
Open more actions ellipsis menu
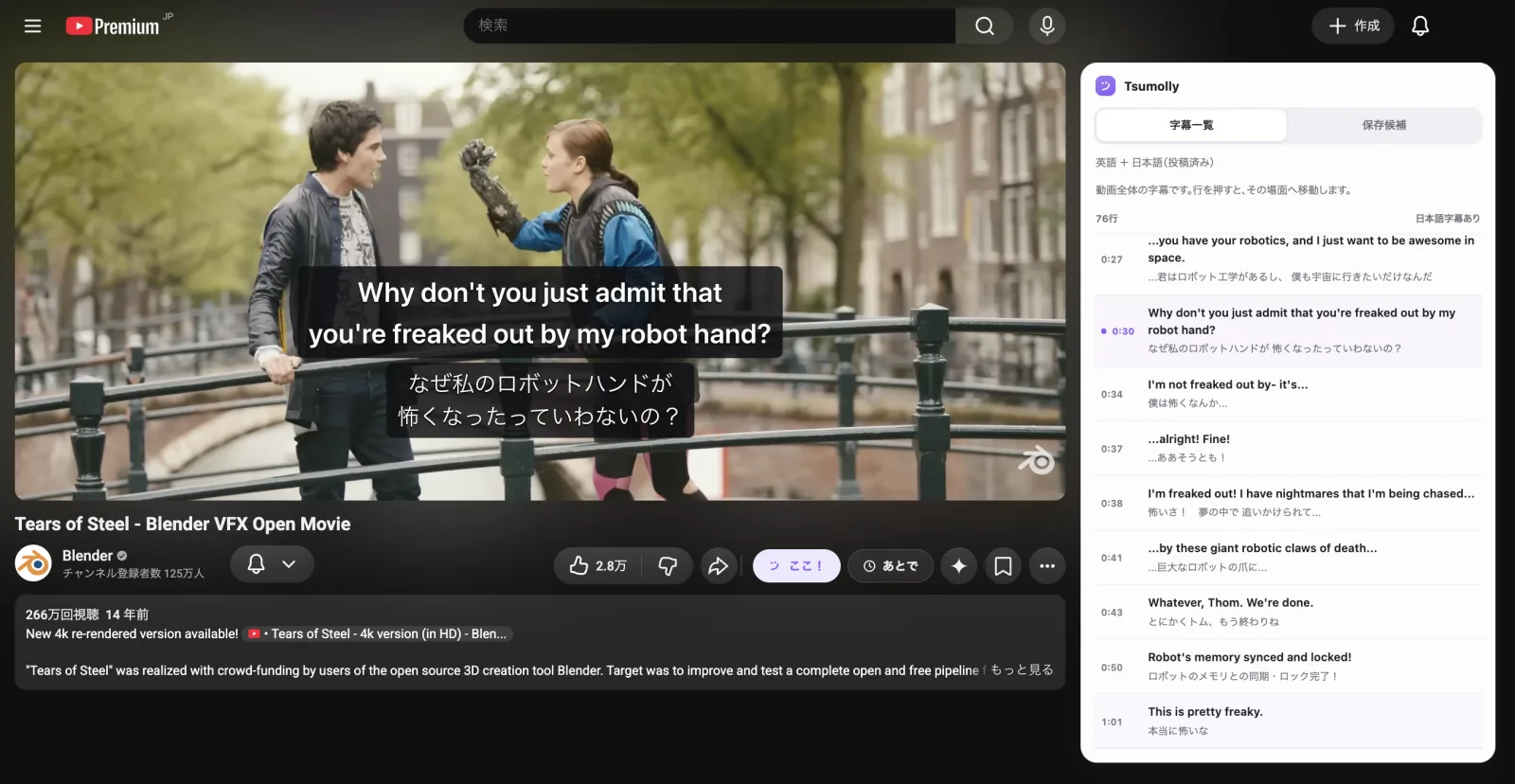tap(1047, 566)
